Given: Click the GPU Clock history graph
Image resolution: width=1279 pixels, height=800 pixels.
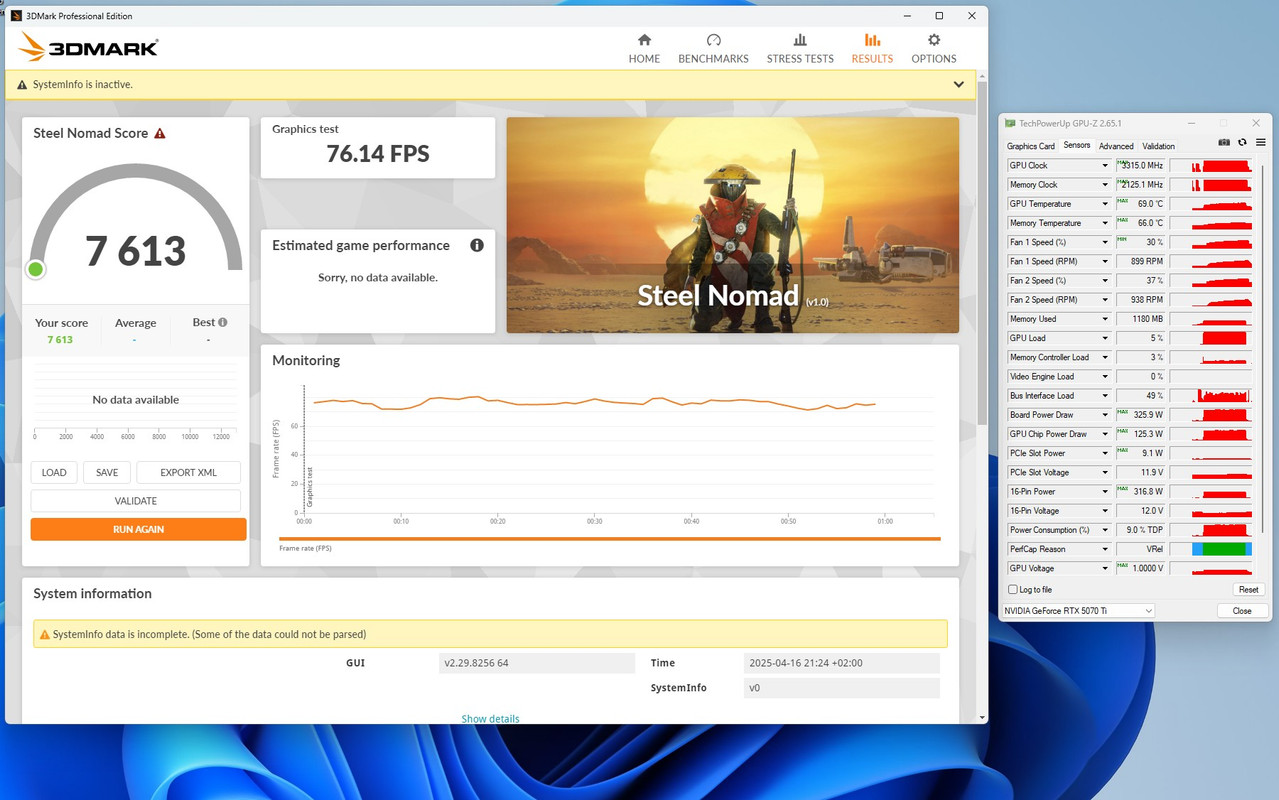Looking at the screenshot, I should coord(1211,166).
